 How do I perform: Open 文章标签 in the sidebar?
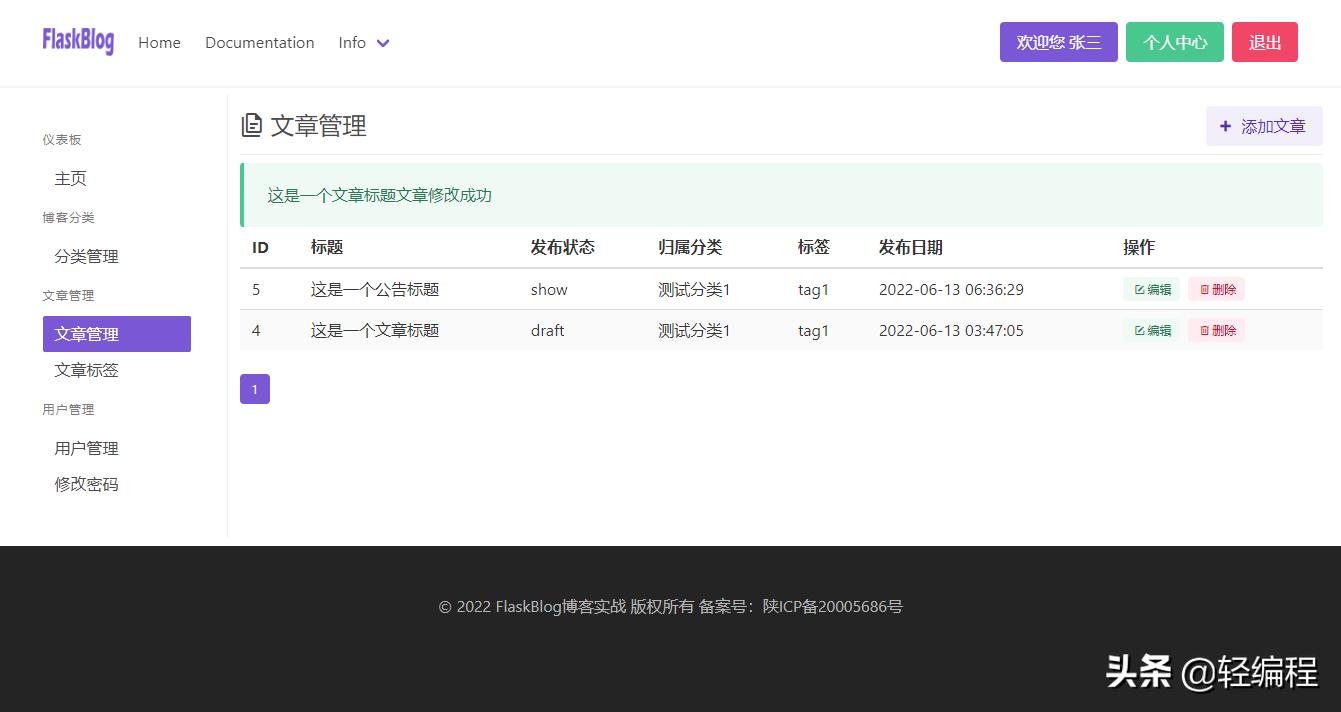(x=85, y=370)
